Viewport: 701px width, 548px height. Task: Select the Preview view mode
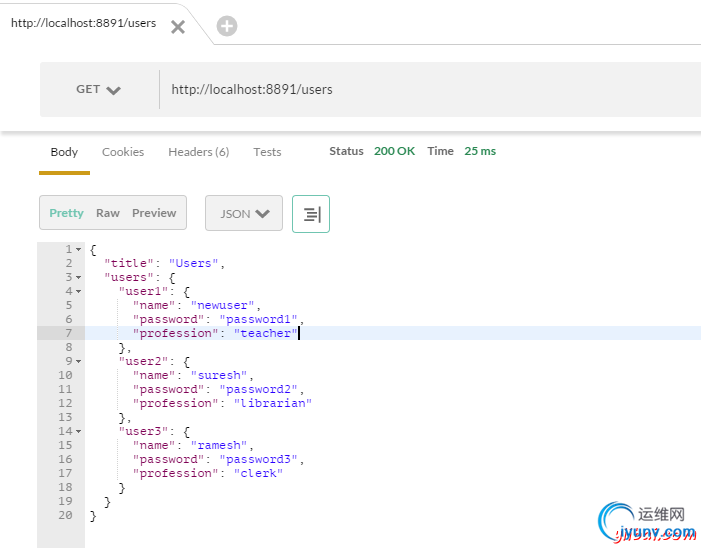point(154,213)
